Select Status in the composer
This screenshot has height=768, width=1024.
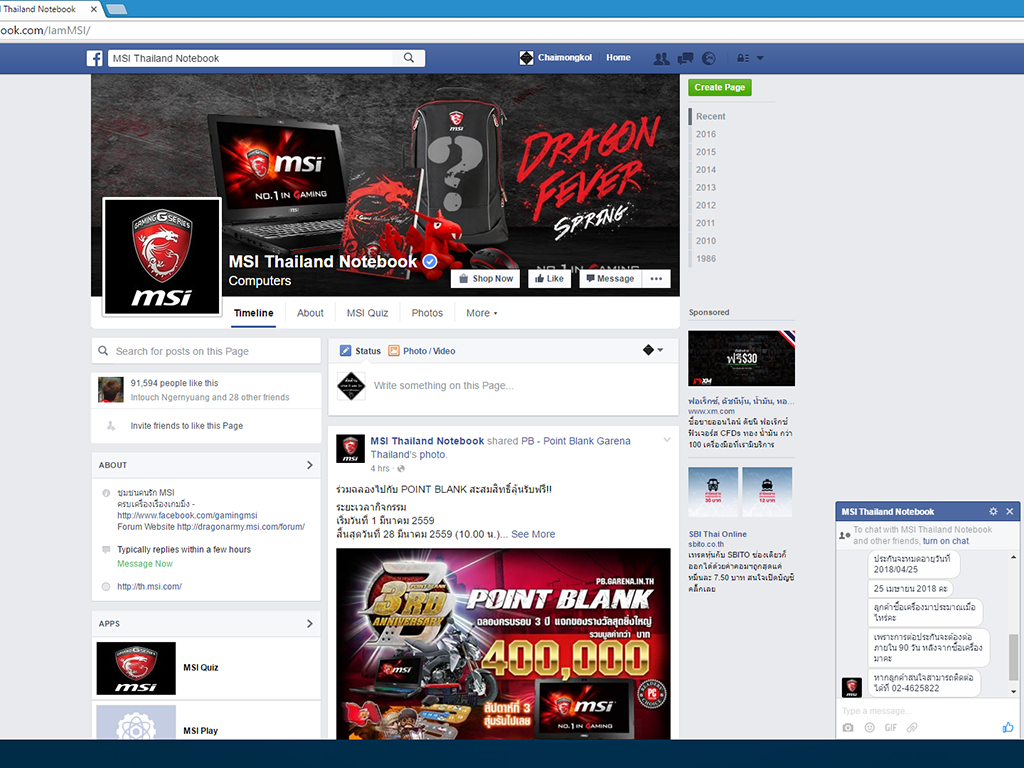click(x=360, y=351)
